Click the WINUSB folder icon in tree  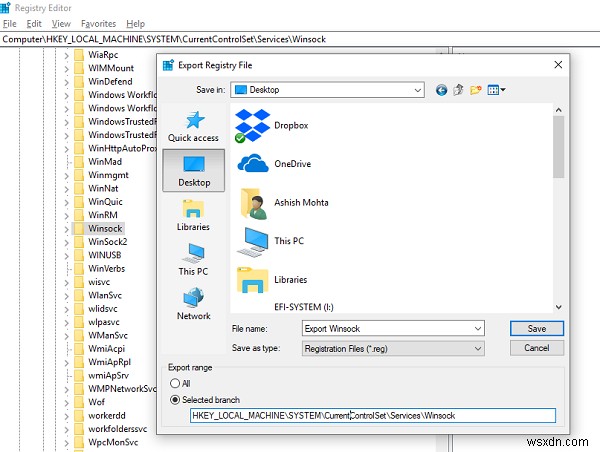(79, 255)
